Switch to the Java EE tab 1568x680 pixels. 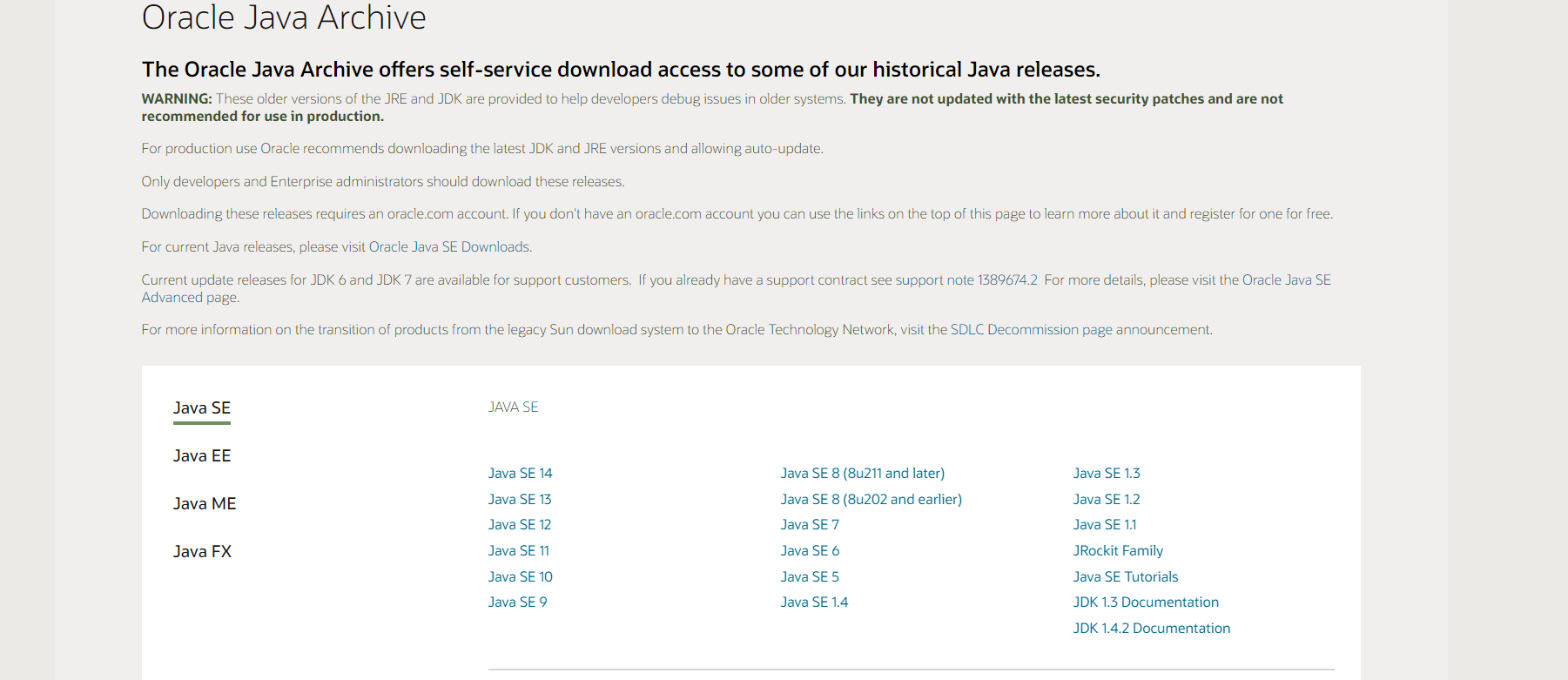tap(202, 456)
